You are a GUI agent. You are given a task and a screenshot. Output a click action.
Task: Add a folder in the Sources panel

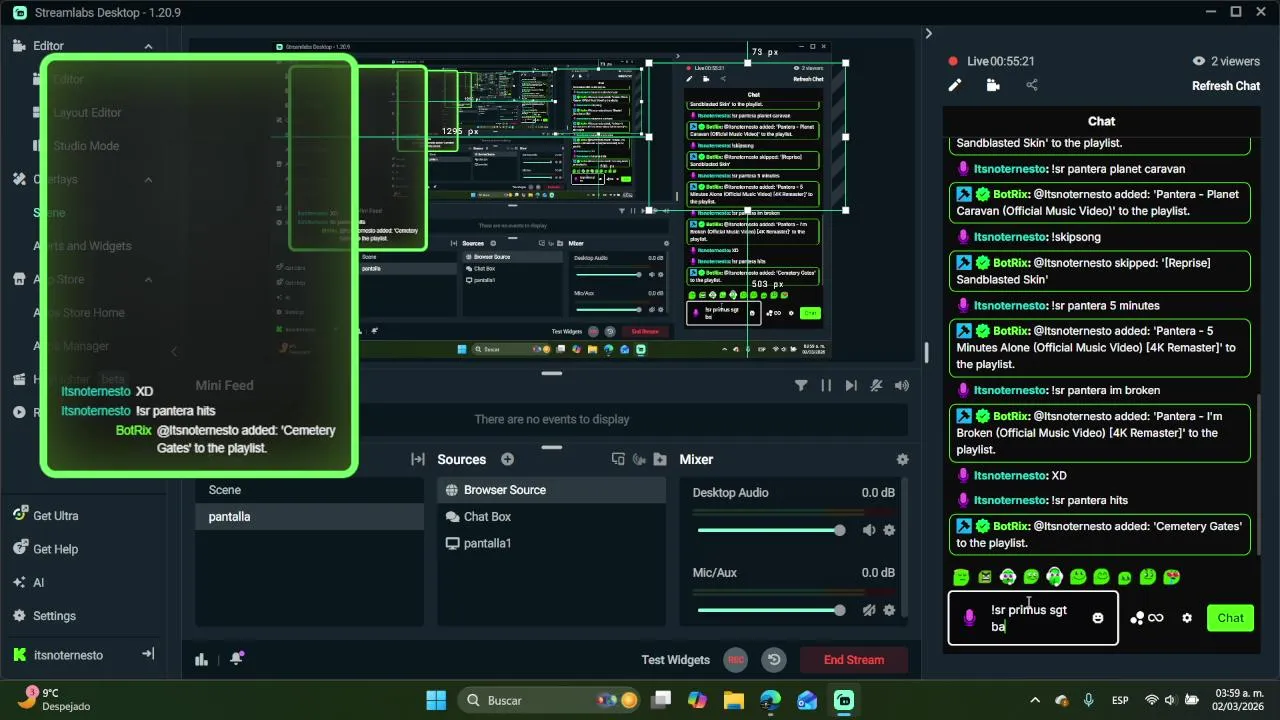click(660, 459)
